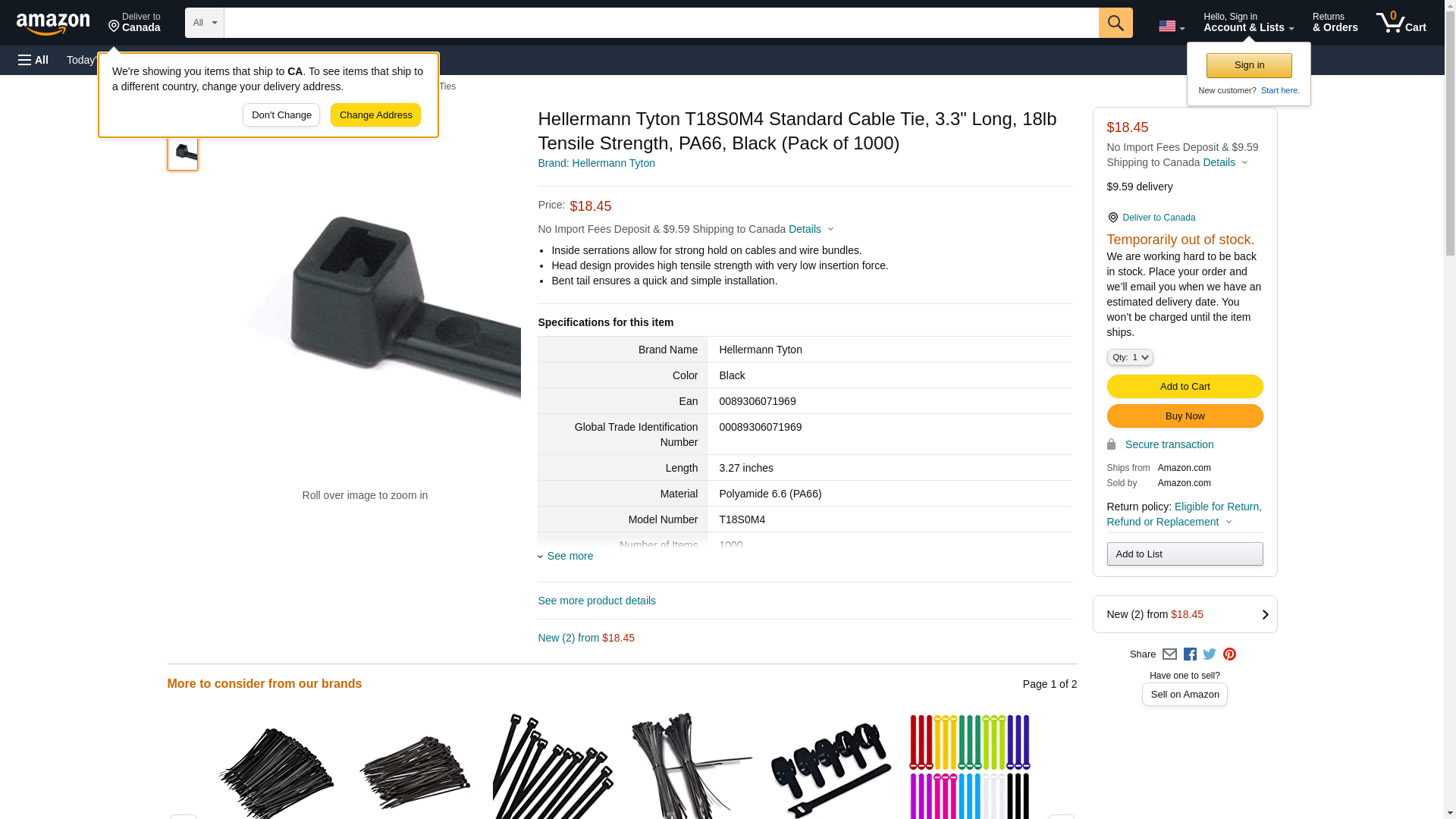Open the All hamburger menu
This screenshot has height=819, width=1456.
(33, 60)
